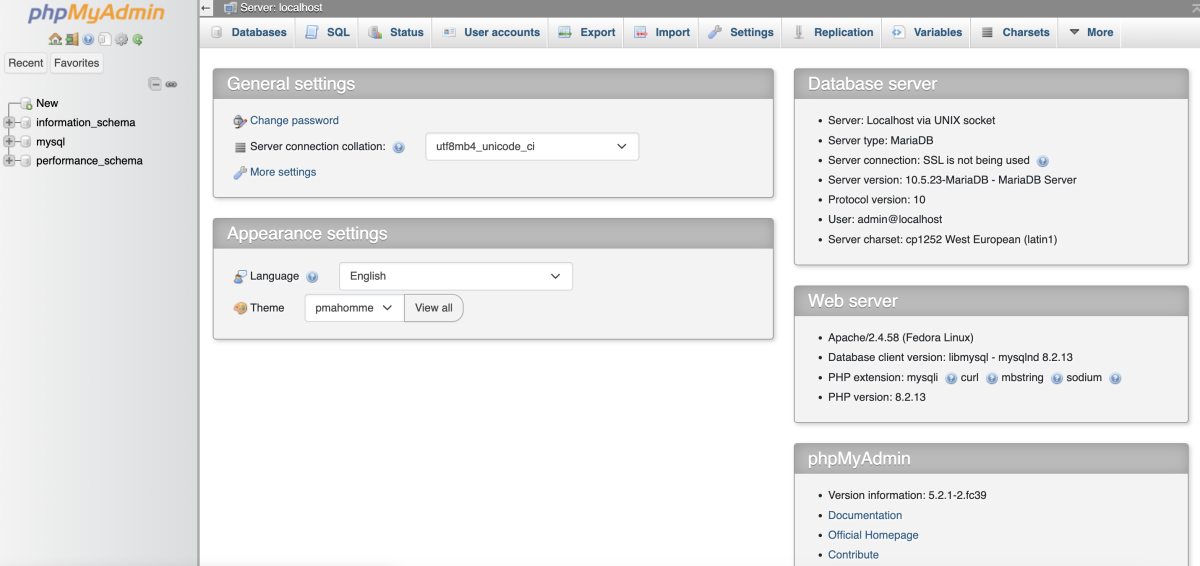This screenshot has width=1200, height=566.
Task: Click the 'PHP version: 8.2.13' text
Action: pyautogui.click(x=877, y=398)
